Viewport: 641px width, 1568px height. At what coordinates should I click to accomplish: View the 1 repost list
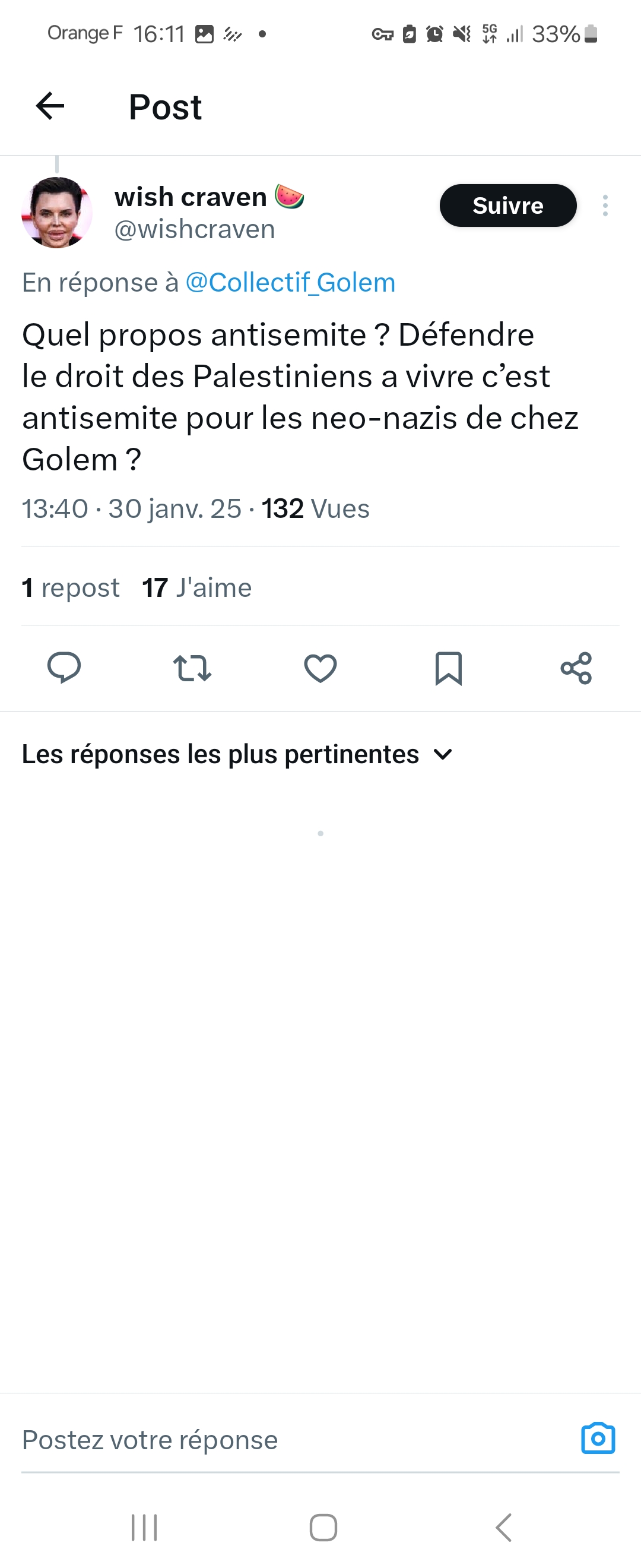pos(71,588)
